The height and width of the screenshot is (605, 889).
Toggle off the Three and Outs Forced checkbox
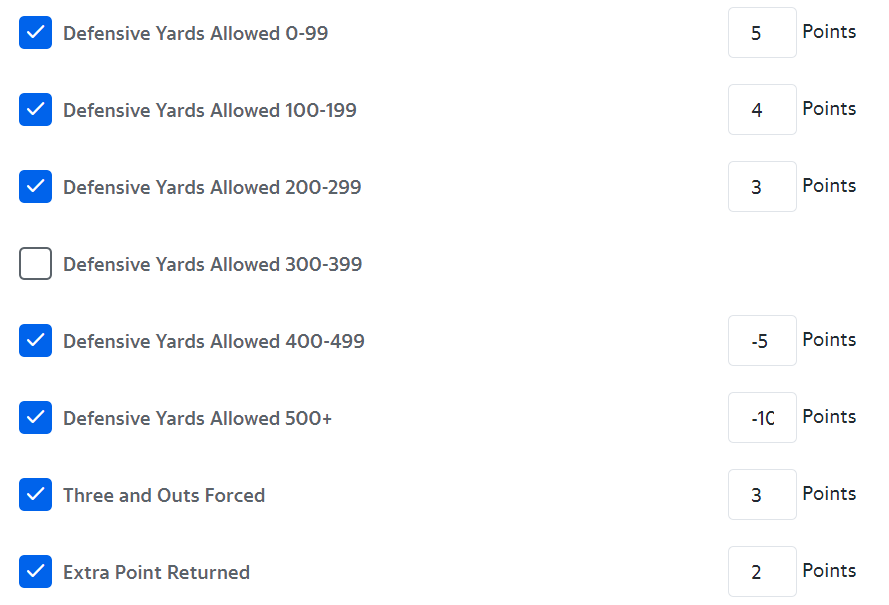pos(35,495)
